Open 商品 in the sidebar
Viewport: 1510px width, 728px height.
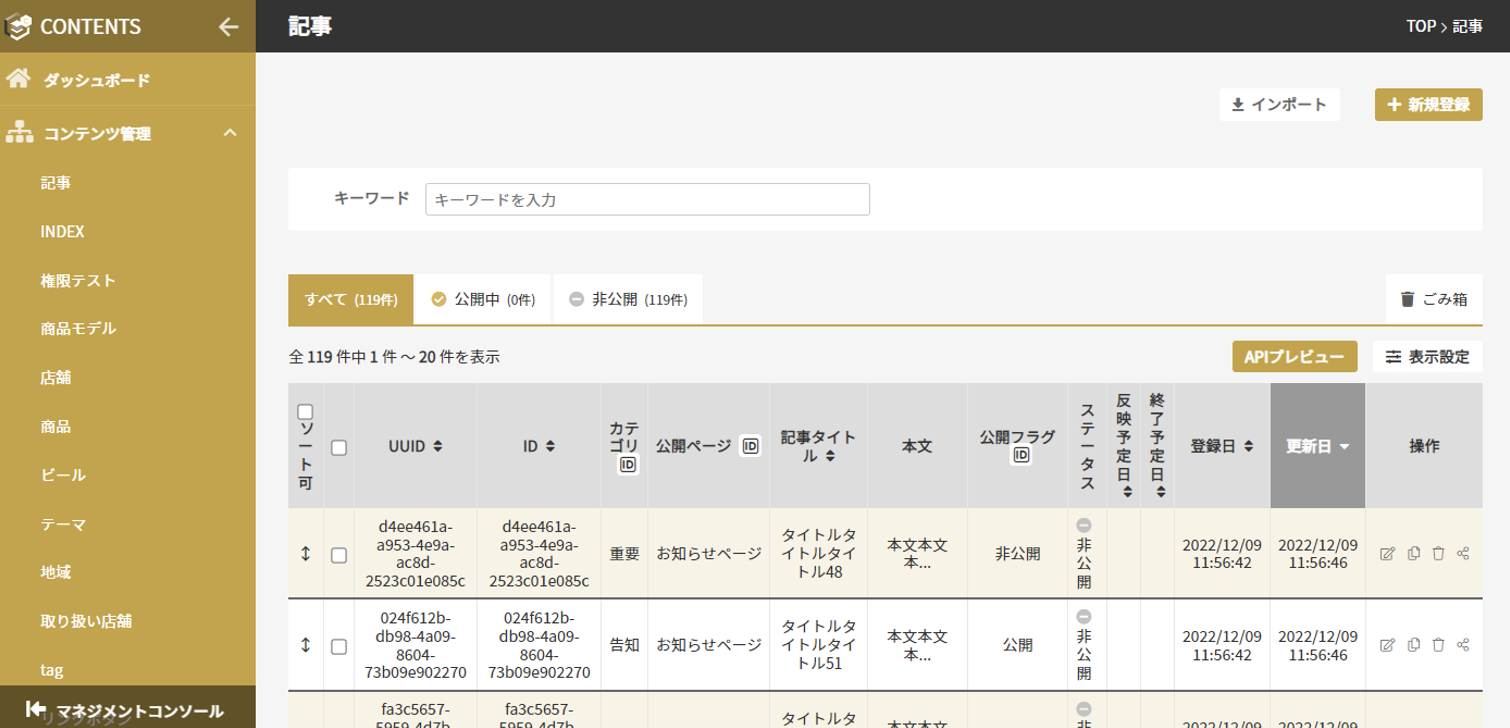56,426
